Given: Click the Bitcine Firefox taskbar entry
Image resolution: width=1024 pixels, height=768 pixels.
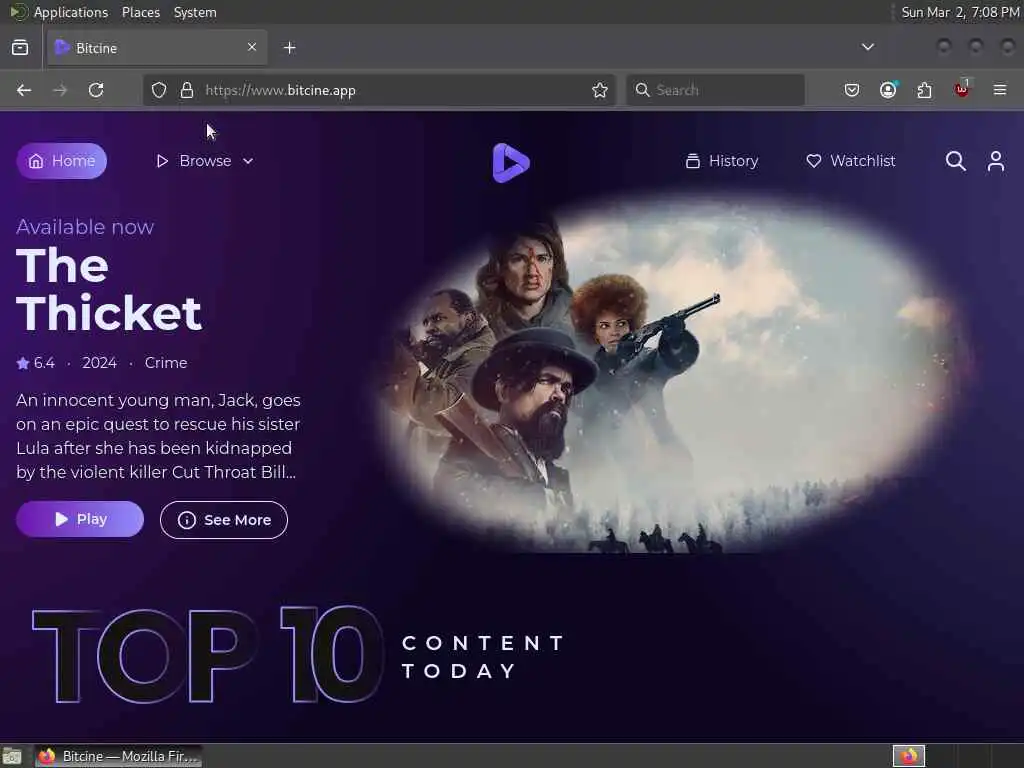Looking at the screenshot, I should [x=118, y=756].
